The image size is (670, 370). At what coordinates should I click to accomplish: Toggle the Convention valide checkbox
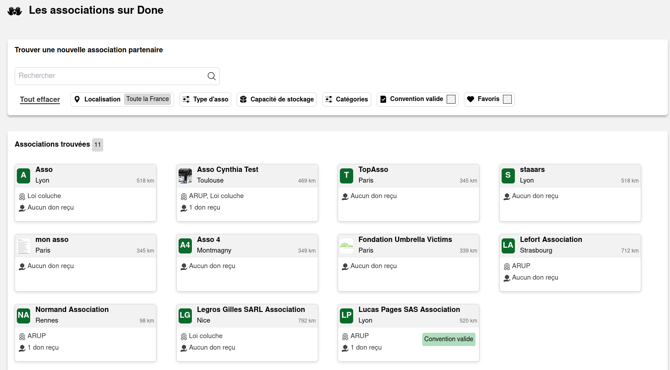[451, 99]
